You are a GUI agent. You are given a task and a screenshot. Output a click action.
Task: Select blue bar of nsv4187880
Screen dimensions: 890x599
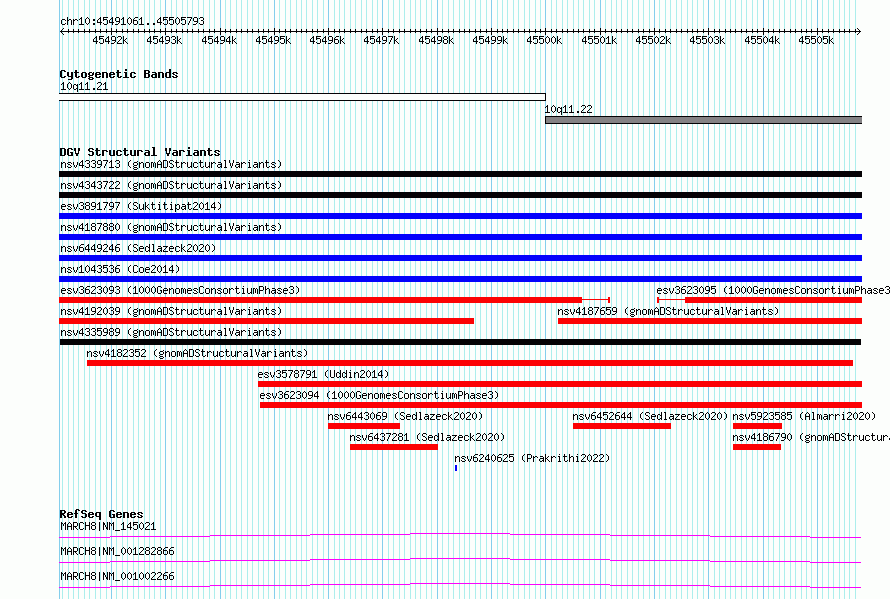click(x=460, y=237)
